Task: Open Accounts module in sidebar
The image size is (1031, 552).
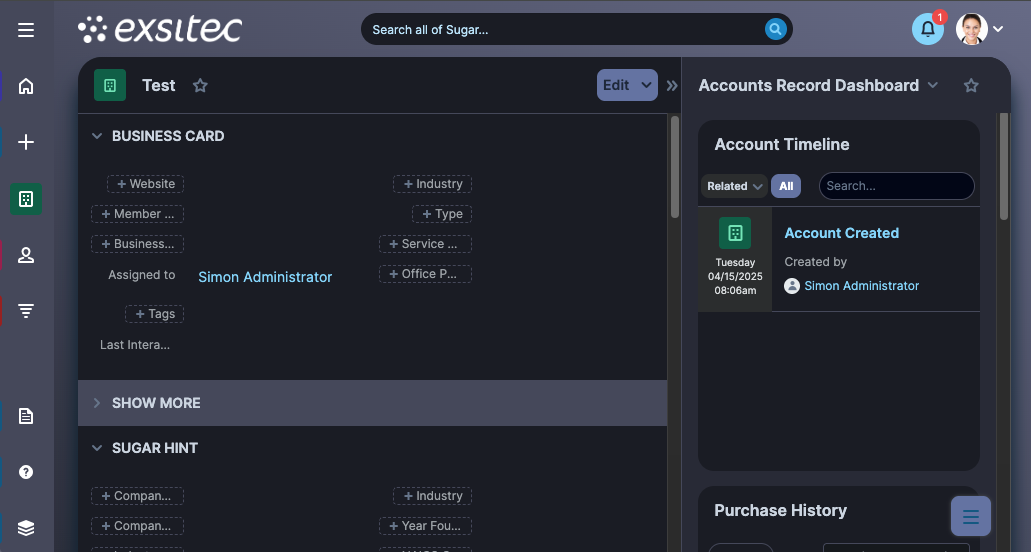Action: pos(26,199)
